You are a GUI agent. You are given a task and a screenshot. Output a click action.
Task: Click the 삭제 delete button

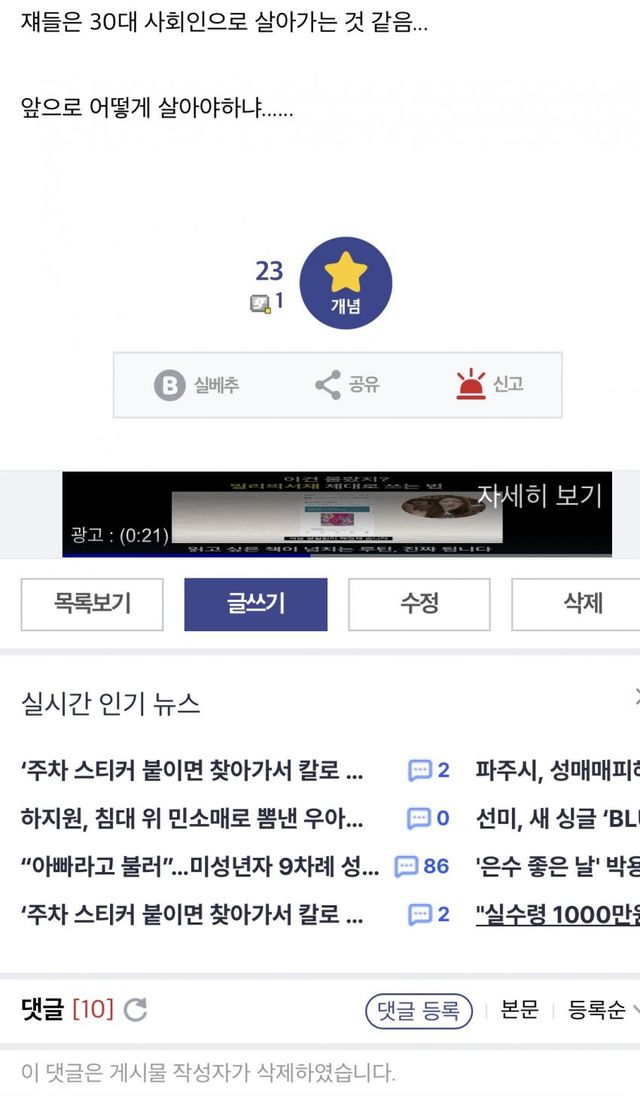point(576,605)
